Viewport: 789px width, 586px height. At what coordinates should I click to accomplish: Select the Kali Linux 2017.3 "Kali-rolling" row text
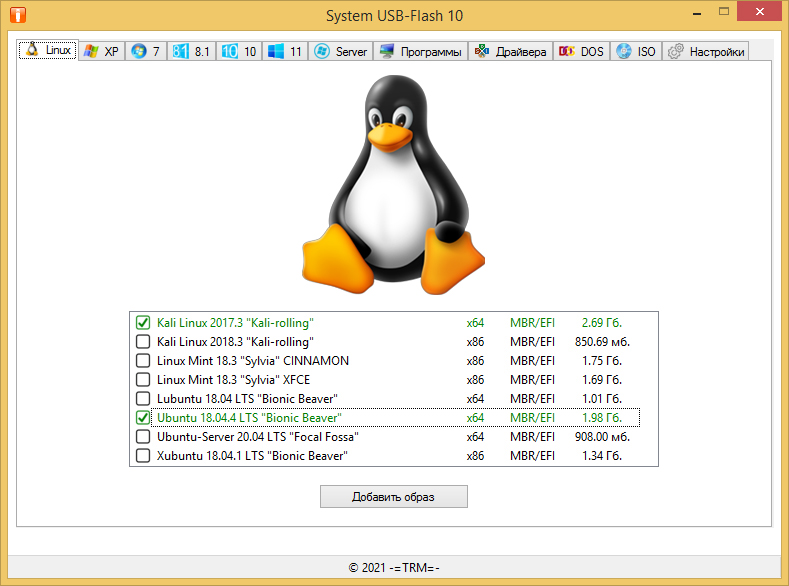click(235, 323)
